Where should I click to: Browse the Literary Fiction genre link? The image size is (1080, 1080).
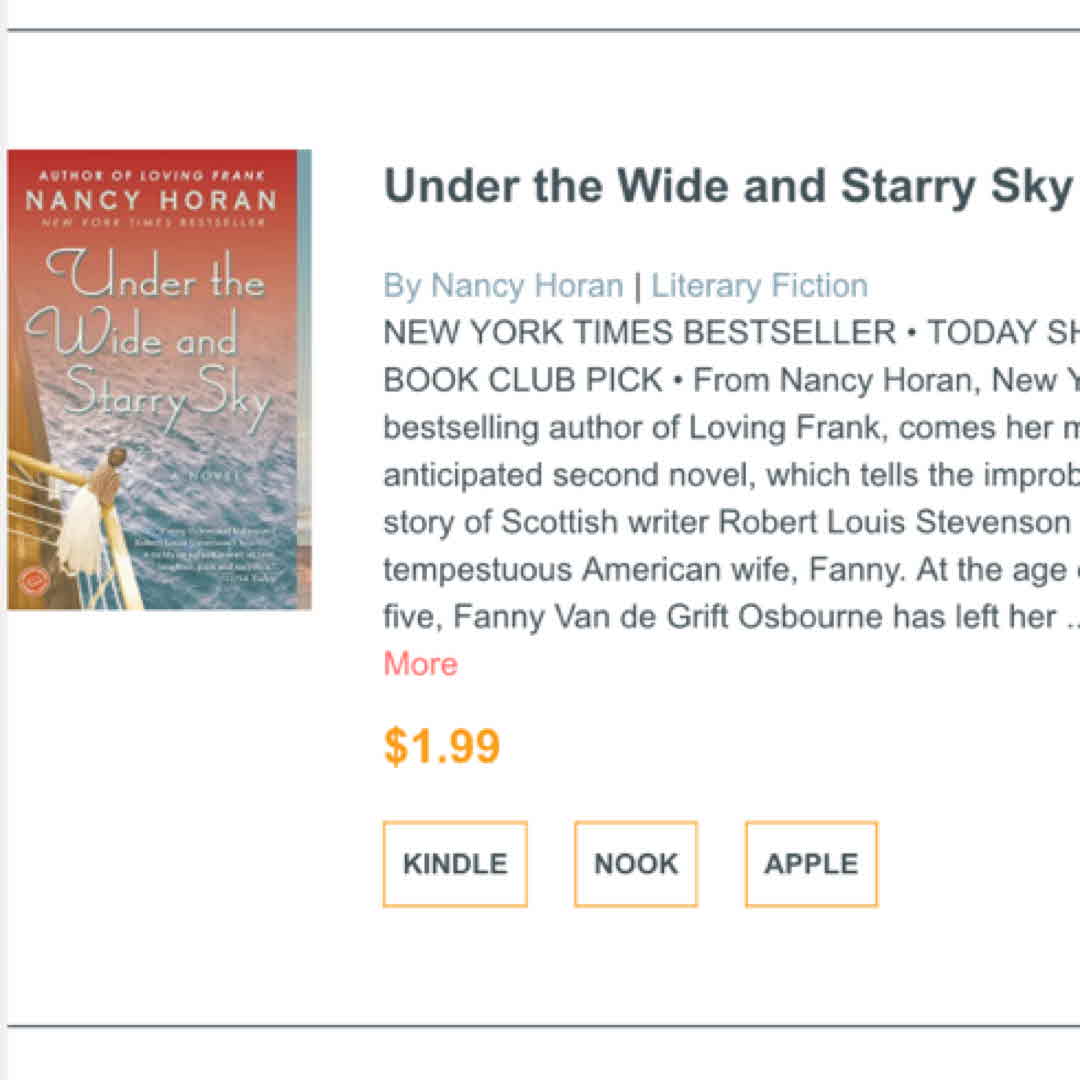759,286
